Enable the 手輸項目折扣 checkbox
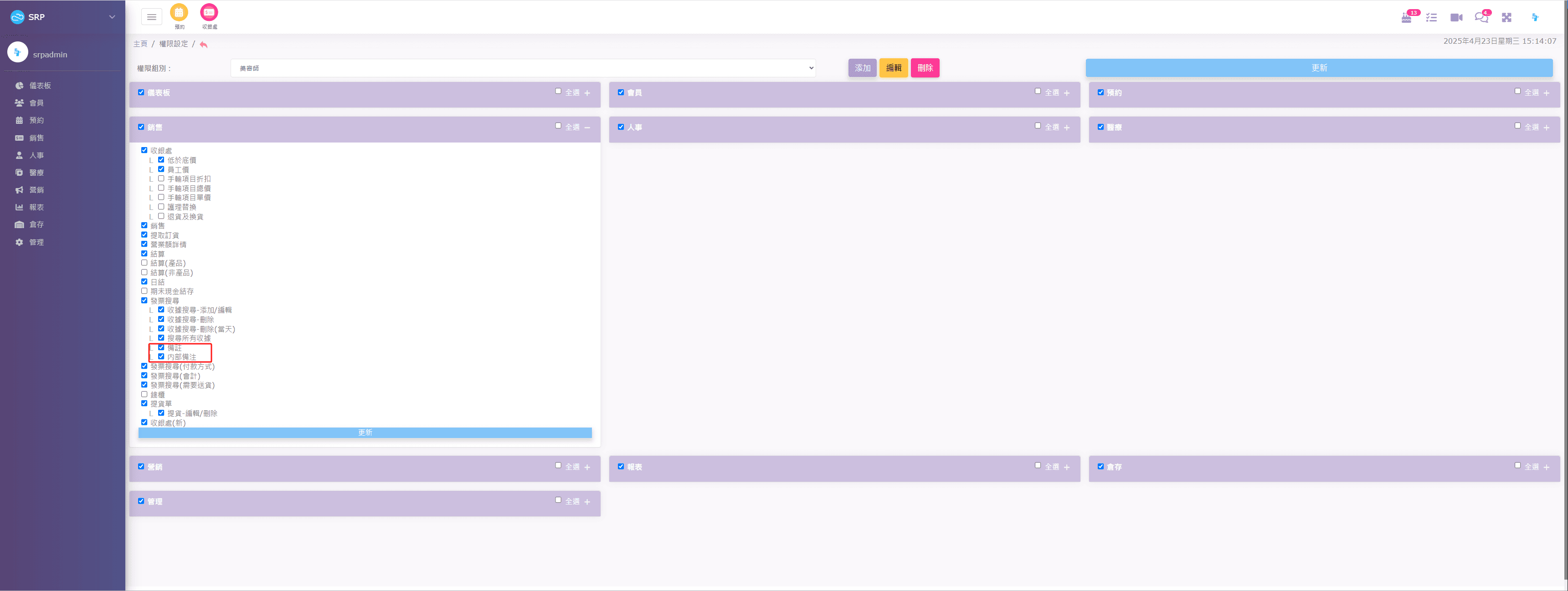The height and width of the screenshot is (591, 1568). 161,179
